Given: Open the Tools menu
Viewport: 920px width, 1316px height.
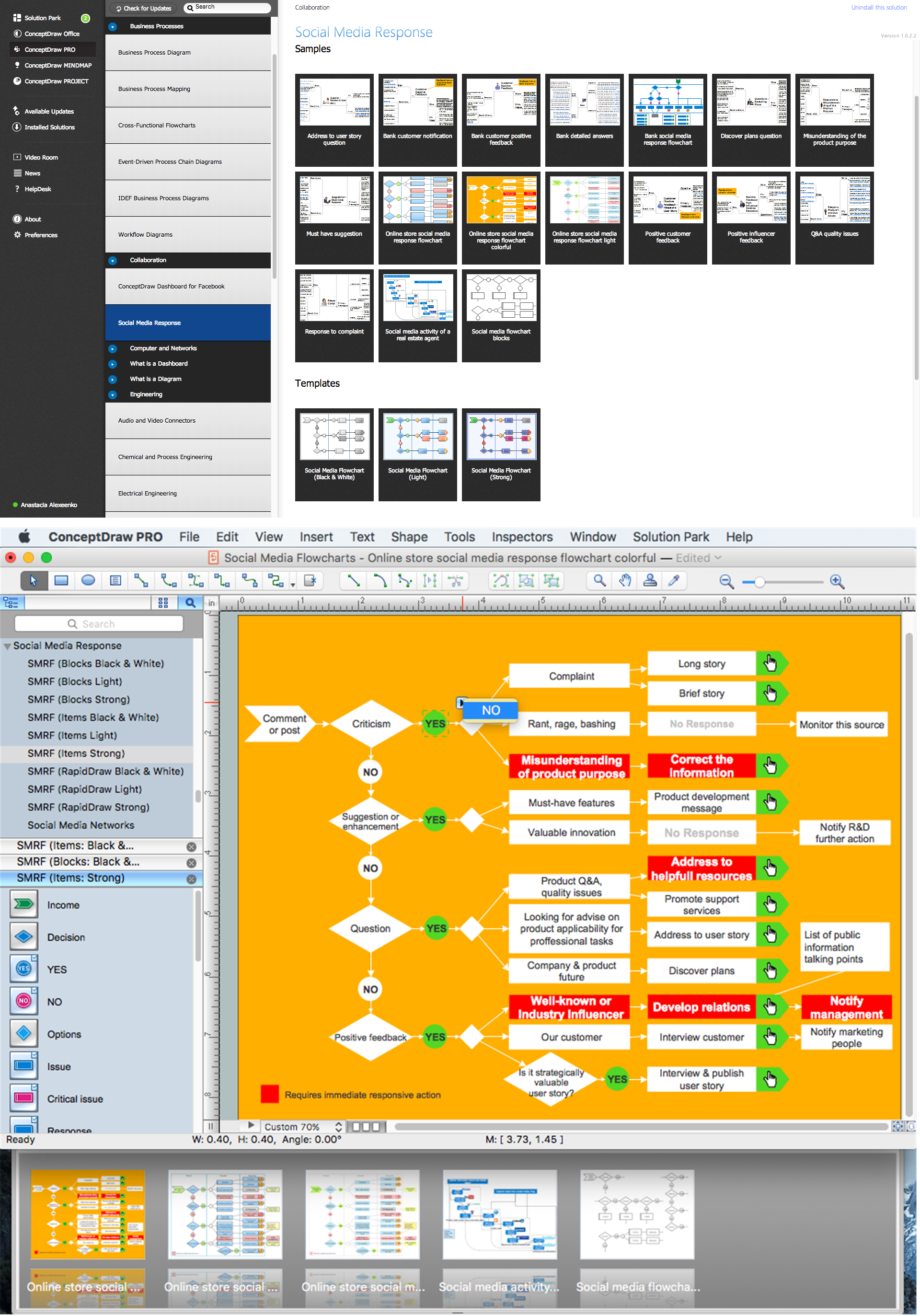Looking at the screenshot, I should (458, 537).
